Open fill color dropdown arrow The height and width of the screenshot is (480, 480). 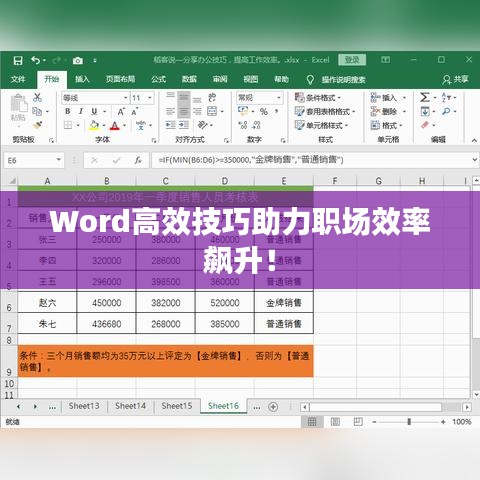click(104, 125)
